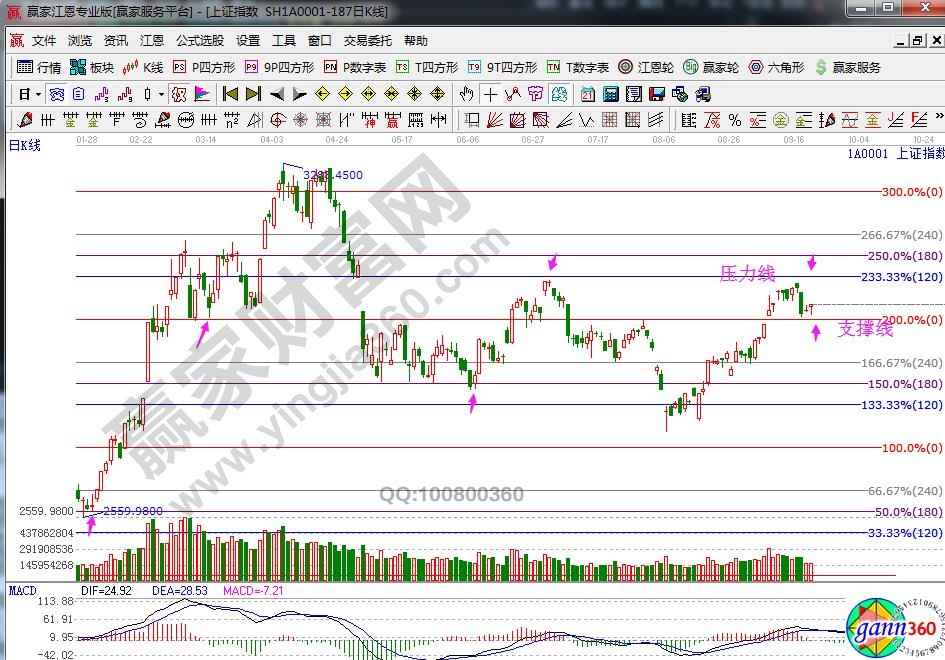Open the candlestick style dropdown arrow

click(163, 94)
